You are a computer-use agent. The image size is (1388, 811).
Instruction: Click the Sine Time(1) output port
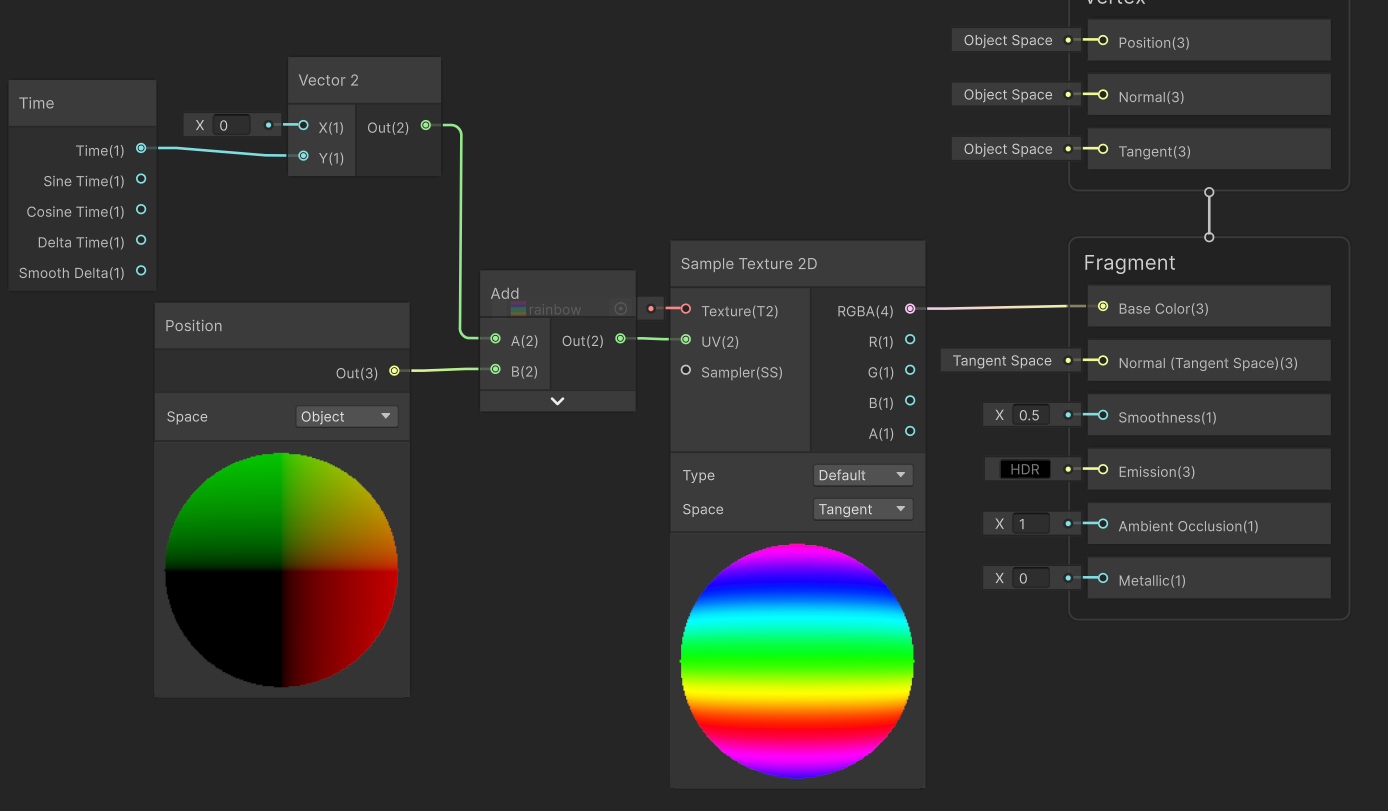click(x=141, y=179)
